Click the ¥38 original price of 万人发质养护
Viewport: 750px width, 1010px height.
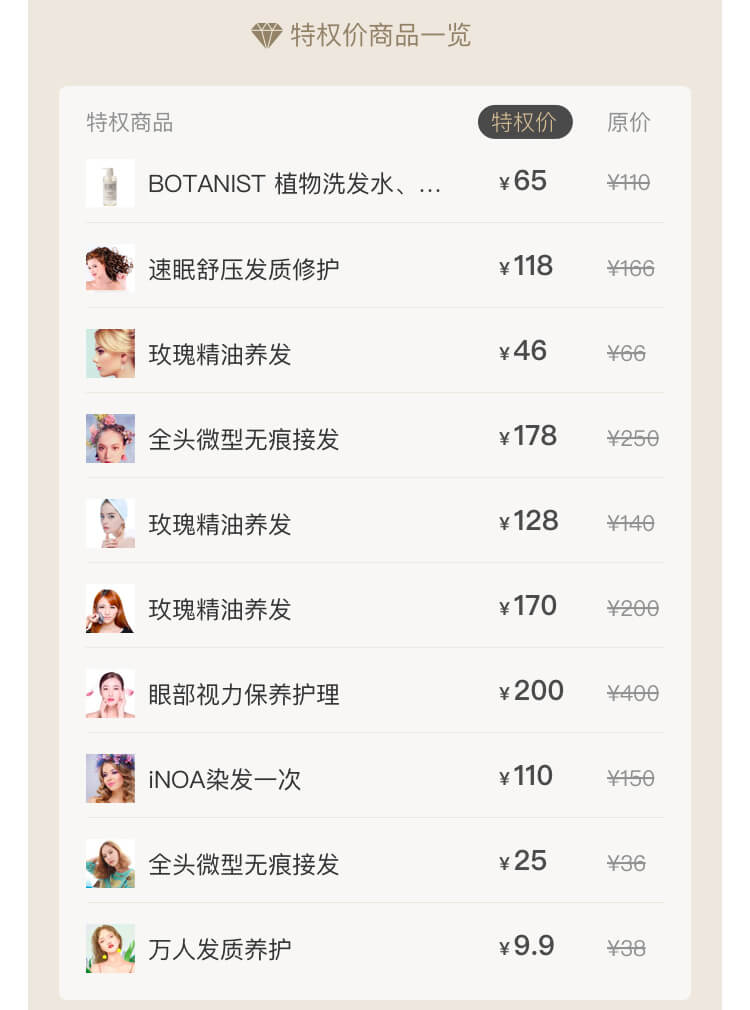[x=626, y=948]
